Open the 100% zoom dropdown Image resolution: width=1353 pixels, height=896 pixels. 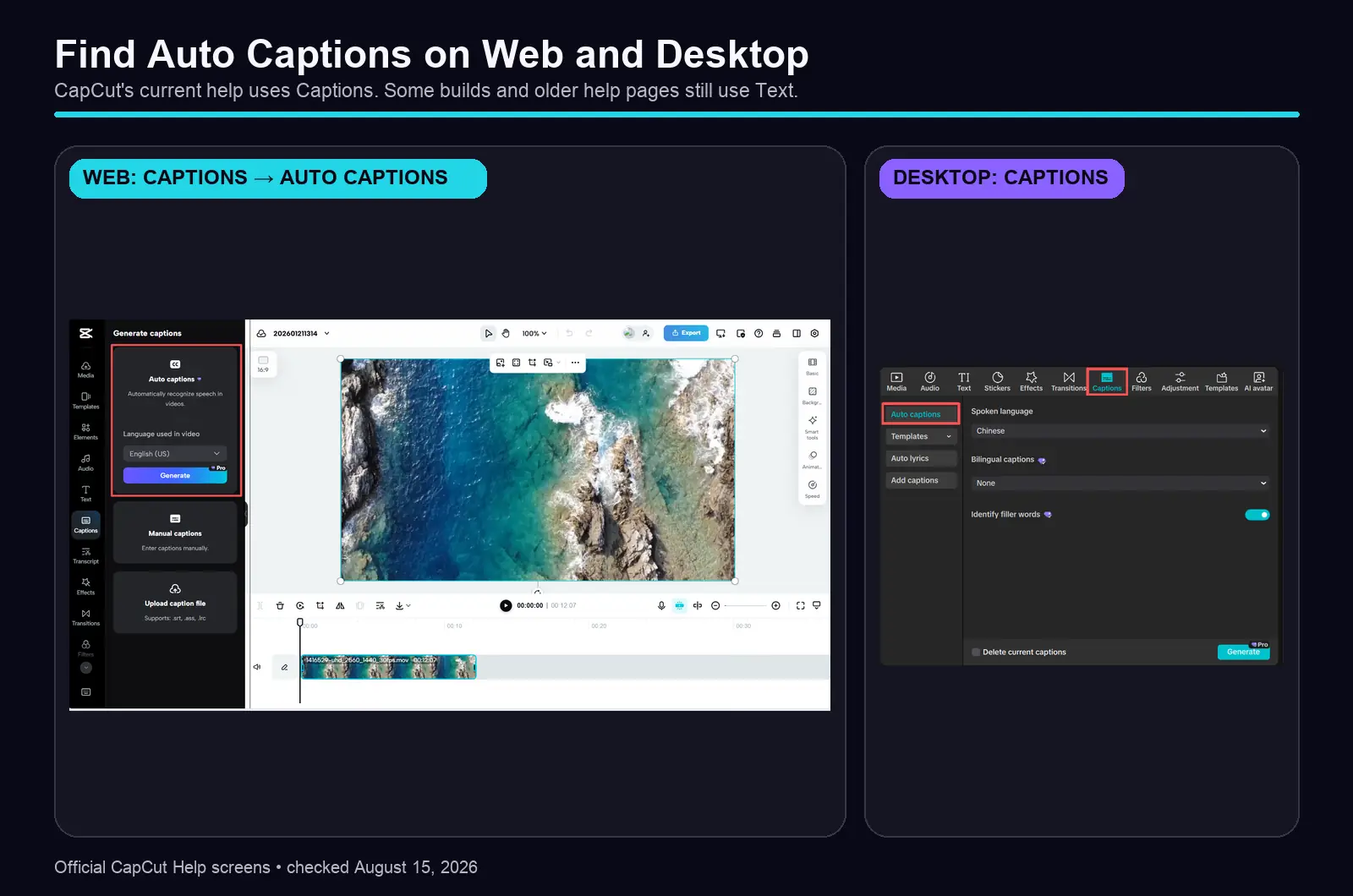point(534,333)
